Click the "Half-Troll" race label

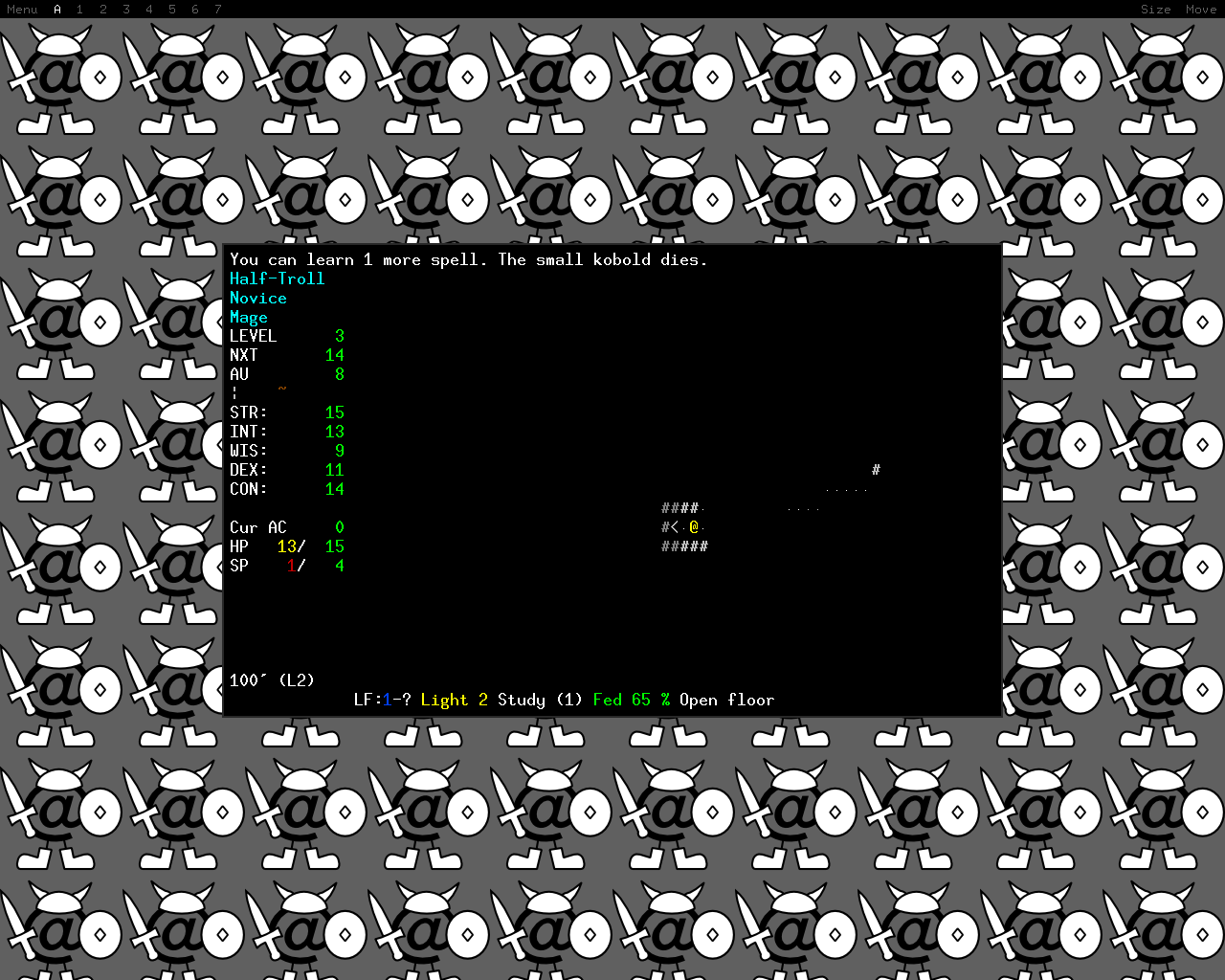click(278, 278)
